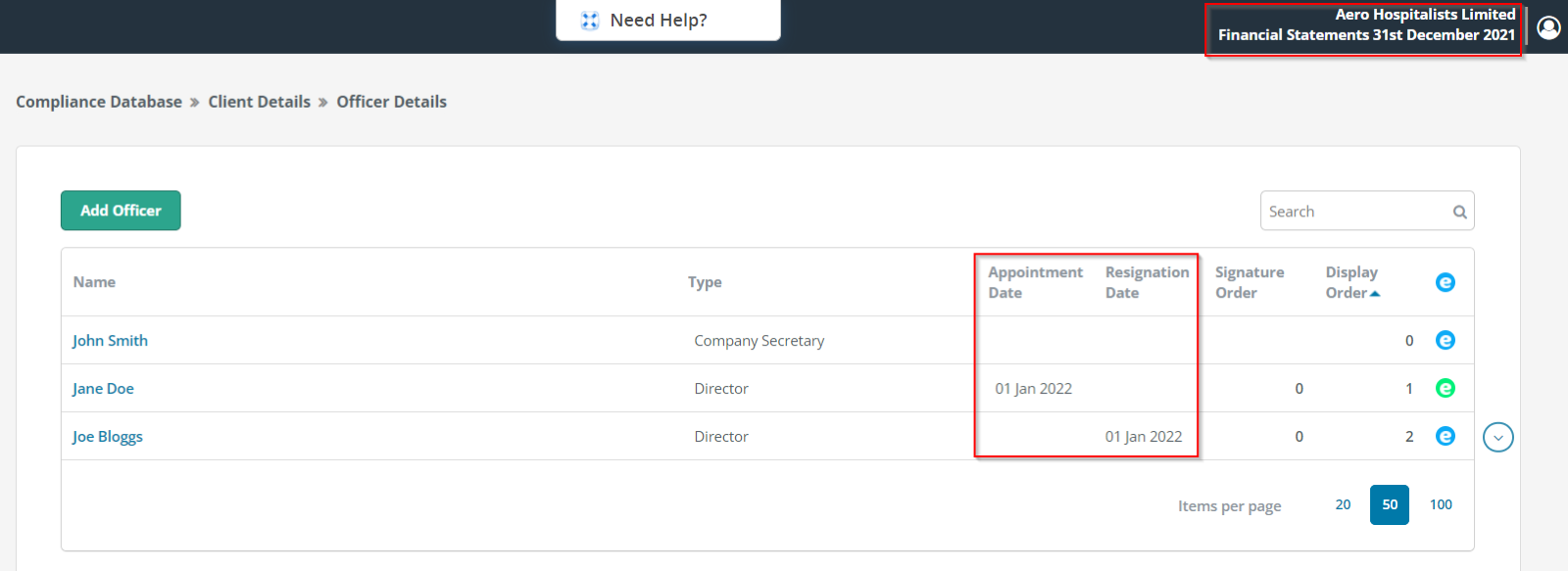Show 20 items per page

coord(1343,504)
